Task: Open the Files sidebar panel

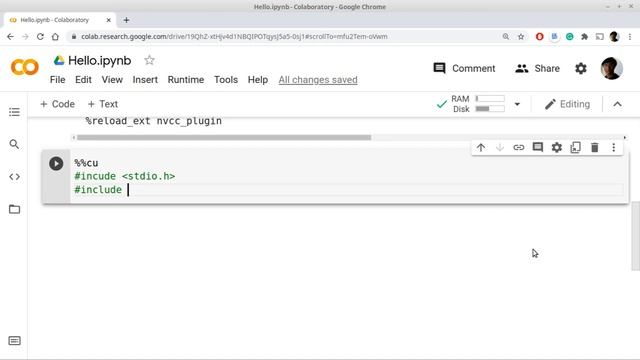Action: click(14, 209)
